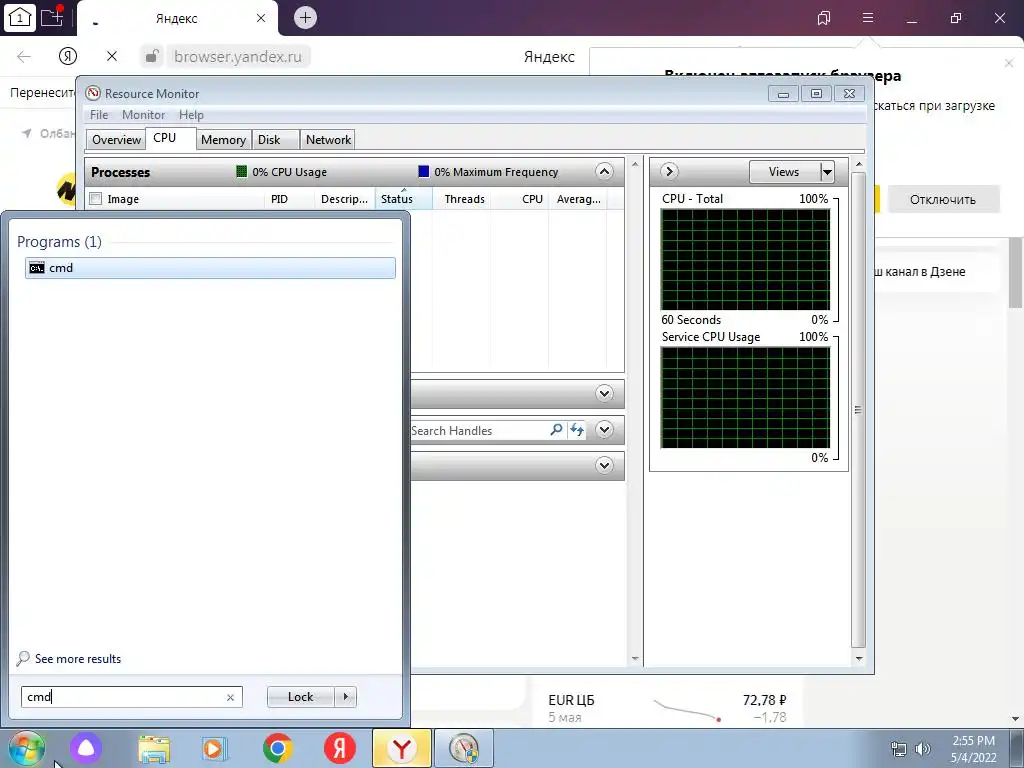Open the File menu
Viewport: 1024px width, 768px height.
point(99,115)
